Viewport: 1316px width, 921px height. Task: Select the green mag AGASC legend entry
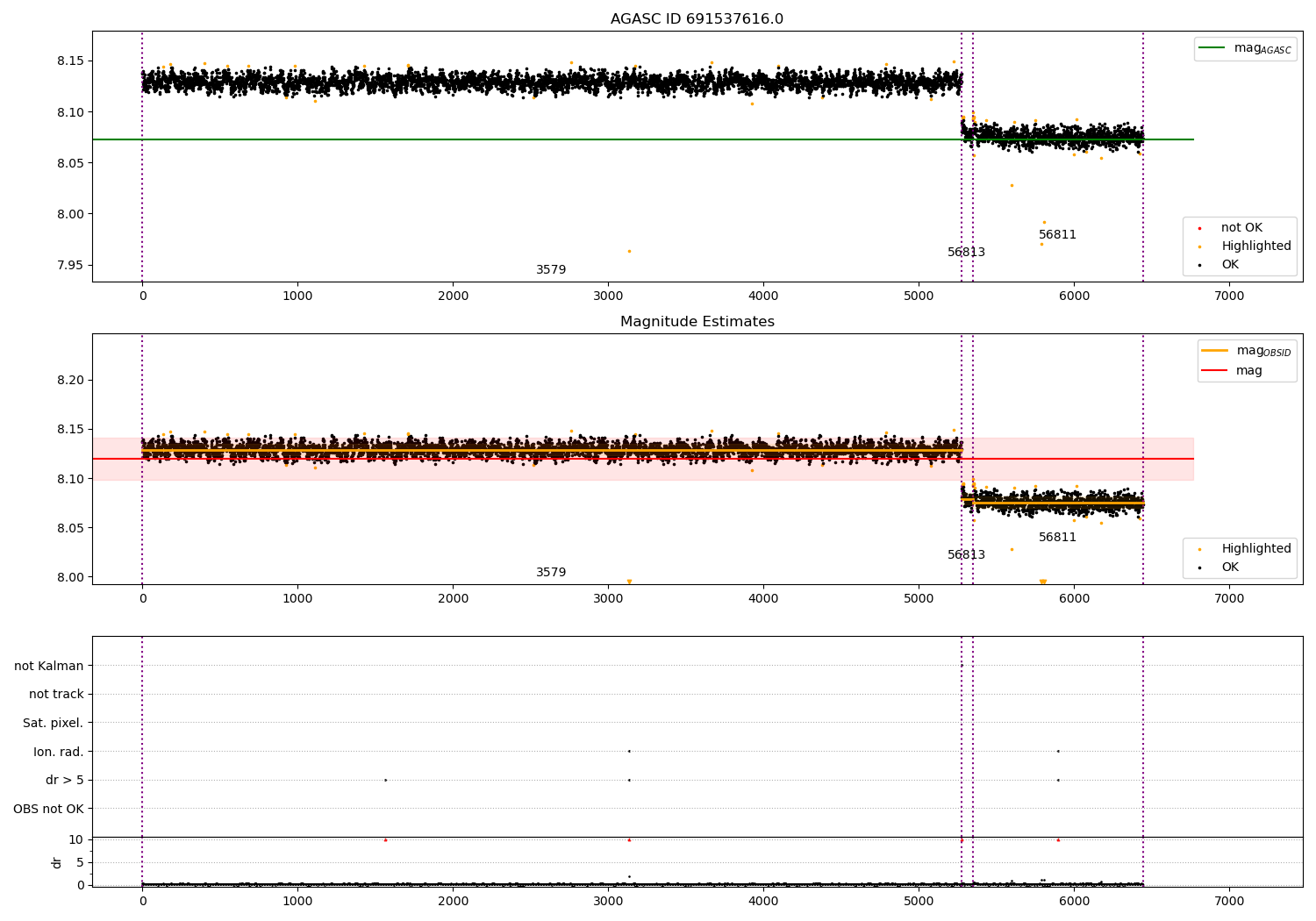click(1246, 48)
